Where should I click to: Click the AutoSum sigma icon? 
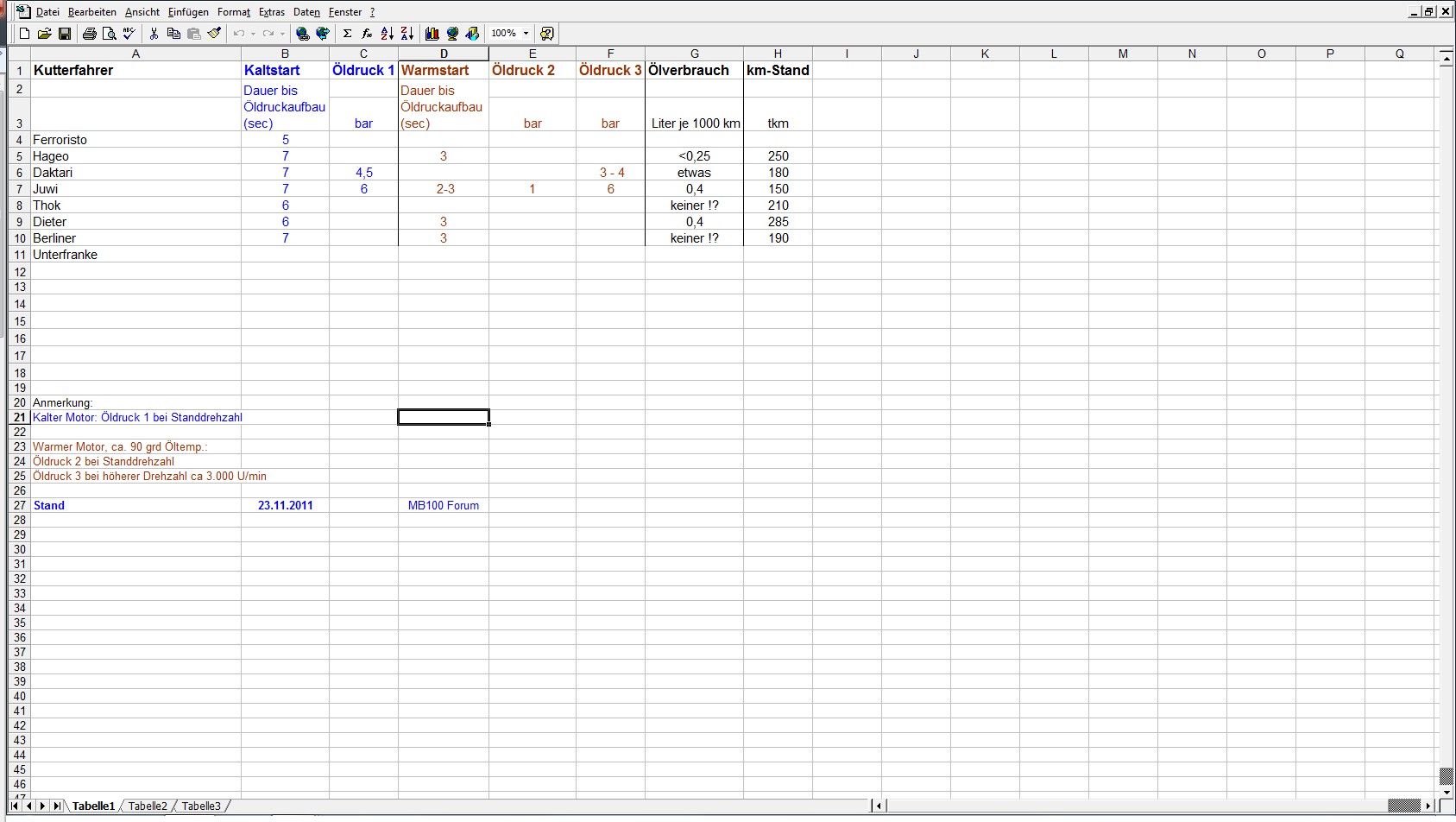click(347, 34)
